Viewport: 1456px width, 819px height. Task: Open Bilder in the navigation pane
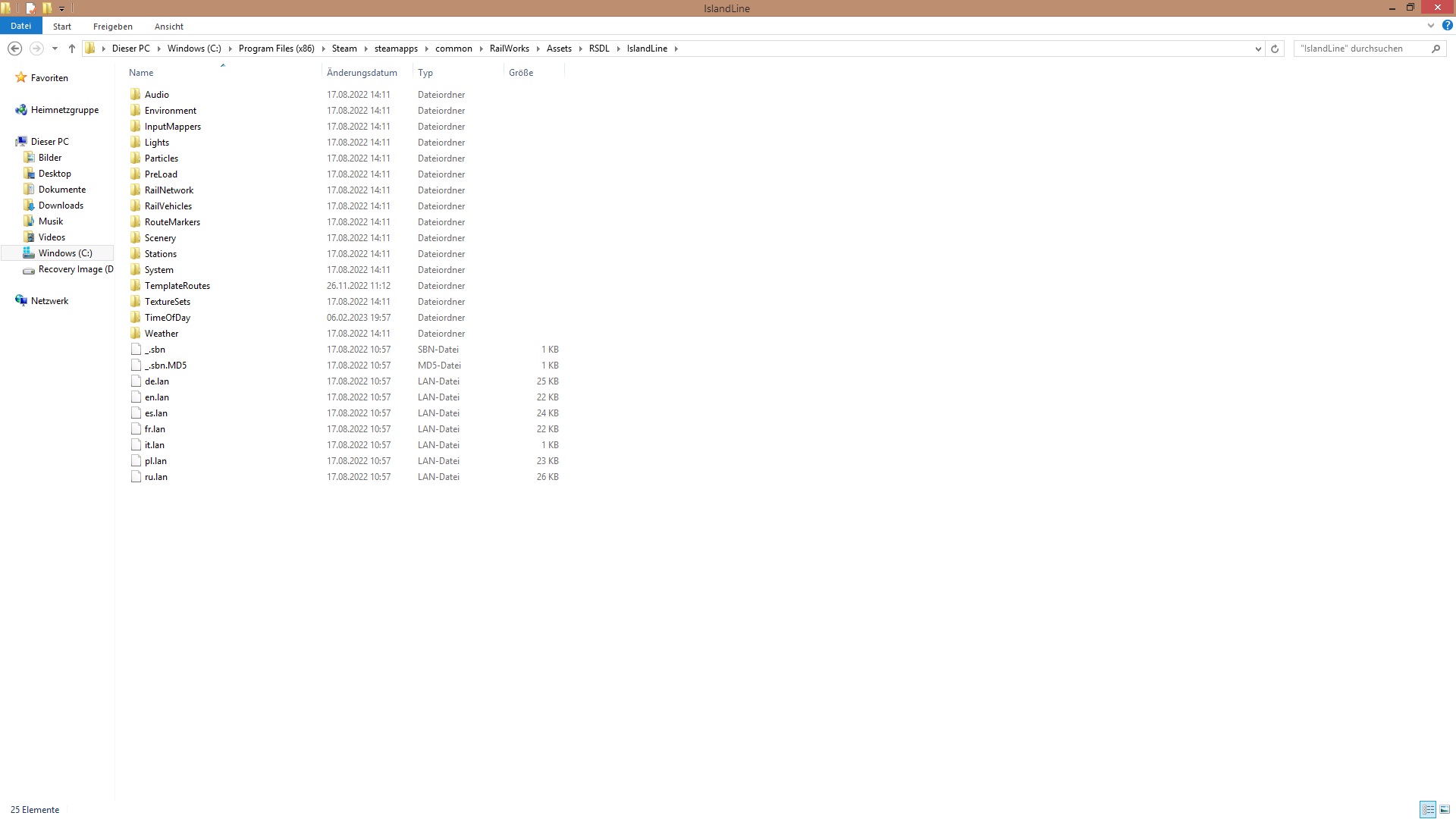(x=50, y=157)
